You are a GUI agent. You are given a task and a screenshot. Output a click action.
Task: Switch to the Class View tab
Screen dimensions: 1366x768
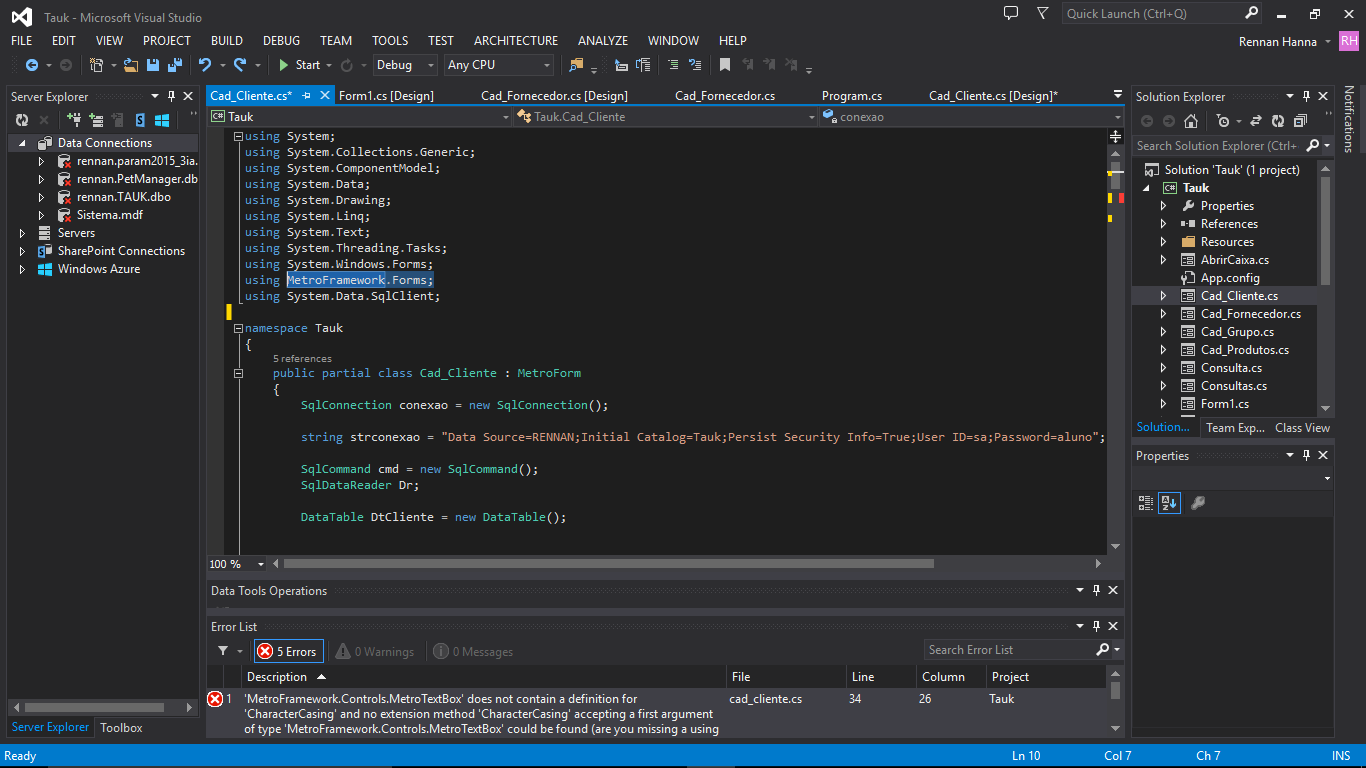pyautogui.click(x=1302, y=427)
